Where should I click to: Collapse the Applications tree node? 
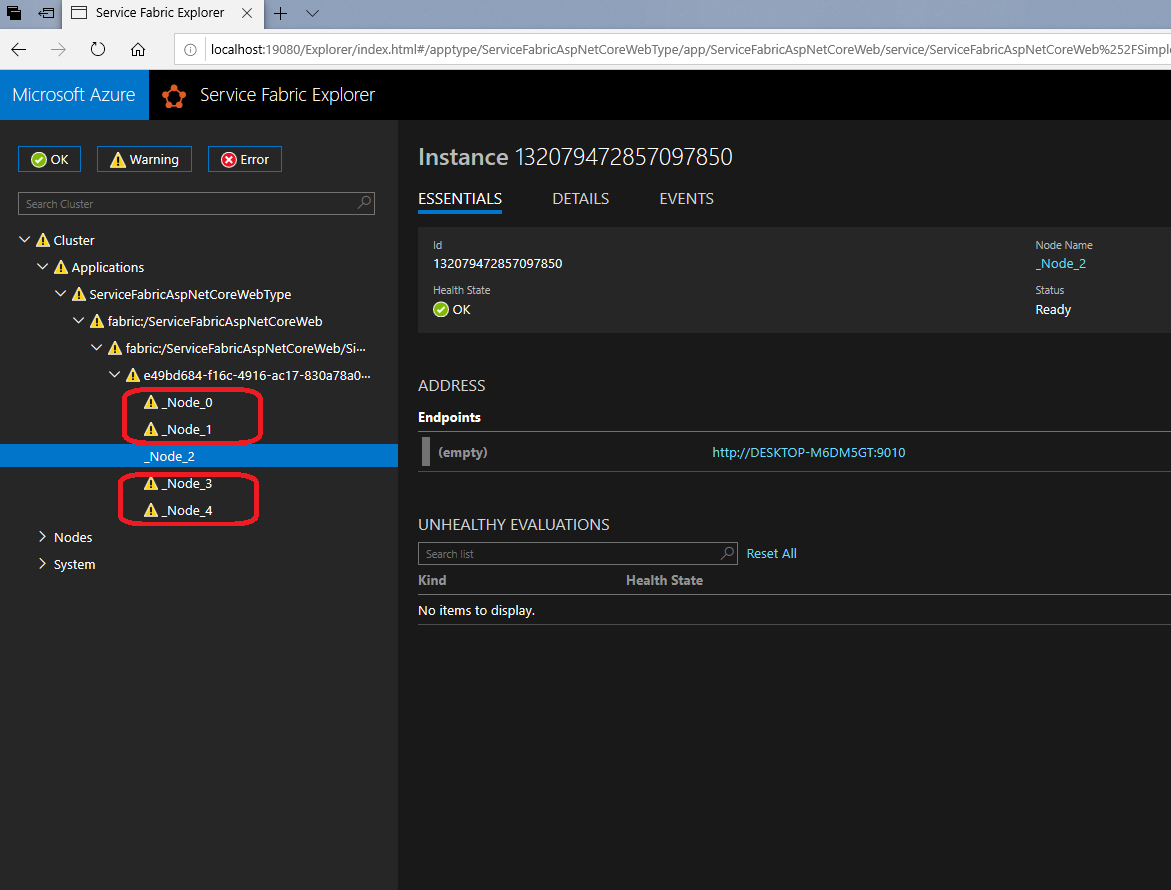[x=43, y=267]
